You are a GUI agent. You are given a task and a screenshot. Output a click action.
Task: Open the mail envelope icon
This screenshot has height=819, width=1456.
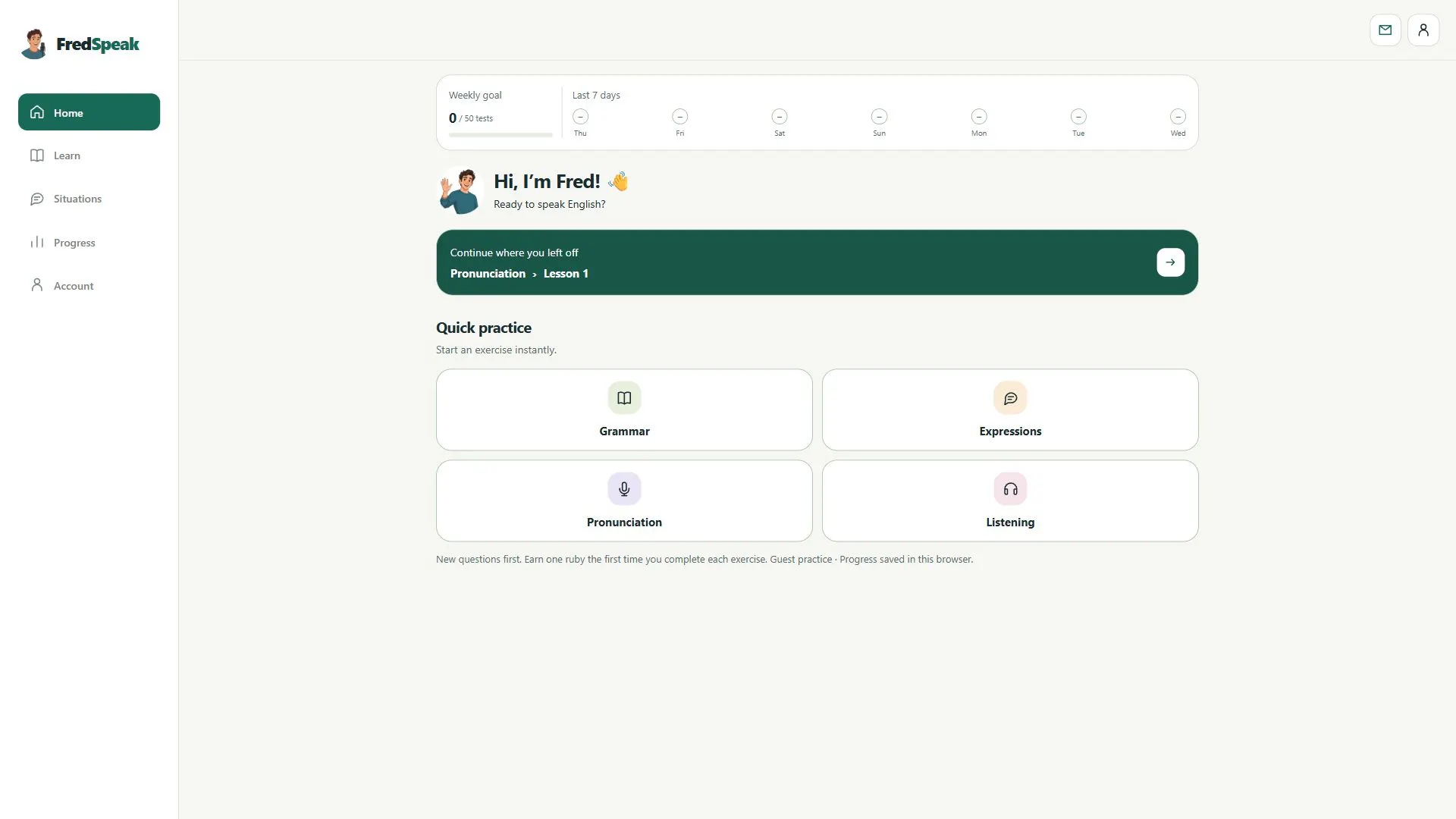coord(1385,30)
